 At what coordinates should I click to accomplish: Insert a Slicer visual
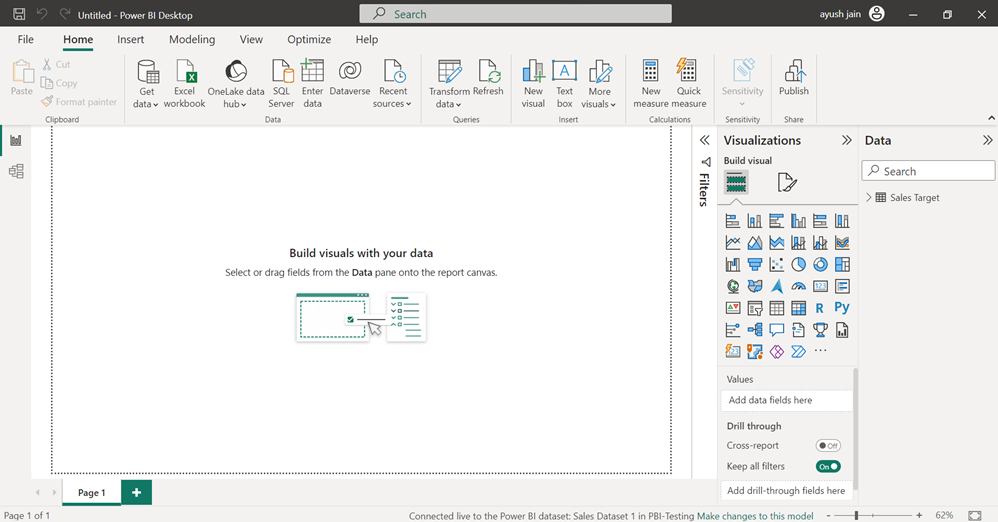point(755,308)
